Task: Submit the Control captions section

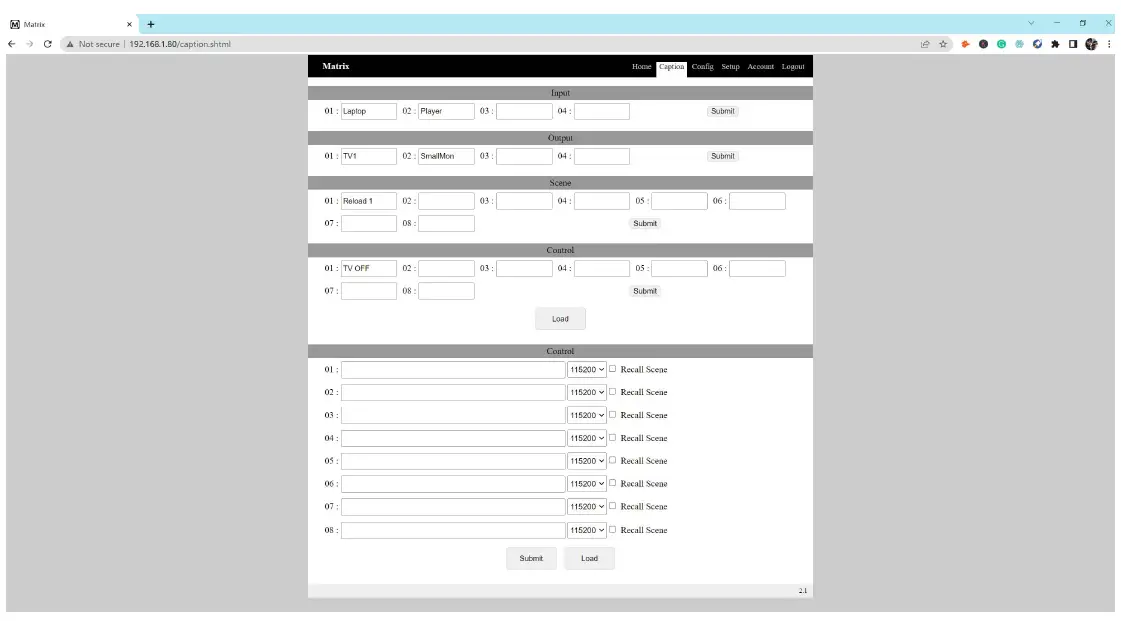Action: [645, 291]
